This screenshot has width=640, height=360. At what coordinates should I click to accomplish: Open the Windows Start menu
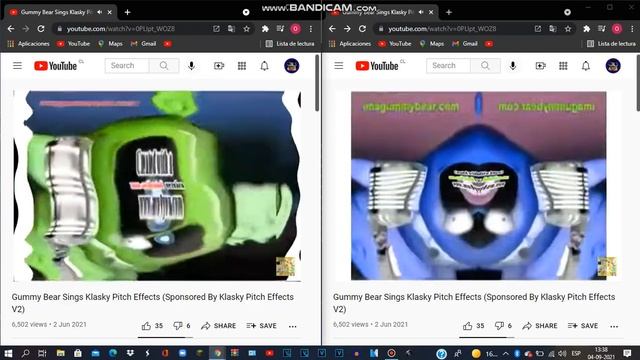(8, 353)
